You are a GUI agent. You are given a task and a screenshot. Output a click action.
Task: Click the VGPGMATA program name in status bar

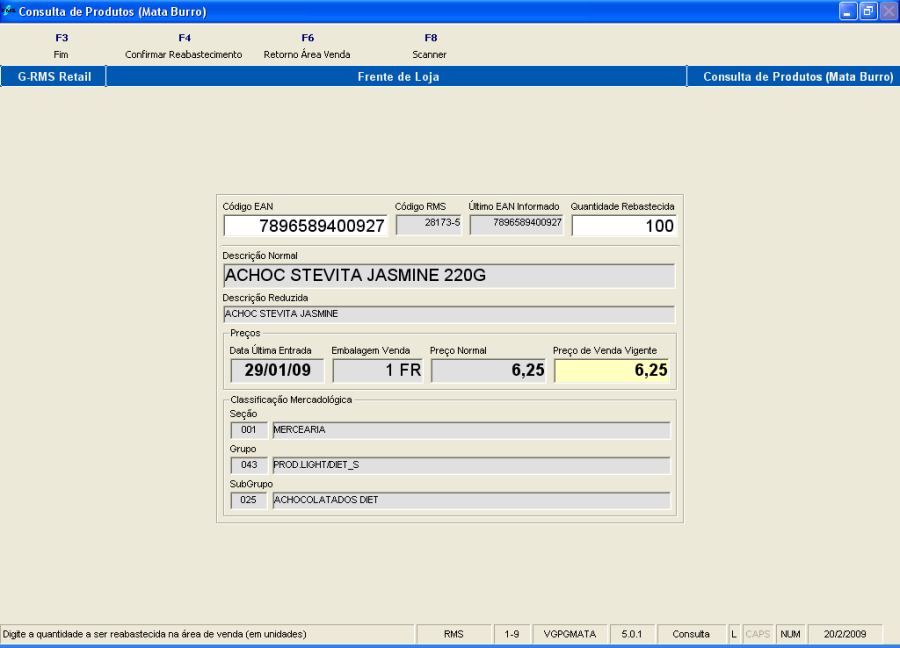(x=570, y=634)
